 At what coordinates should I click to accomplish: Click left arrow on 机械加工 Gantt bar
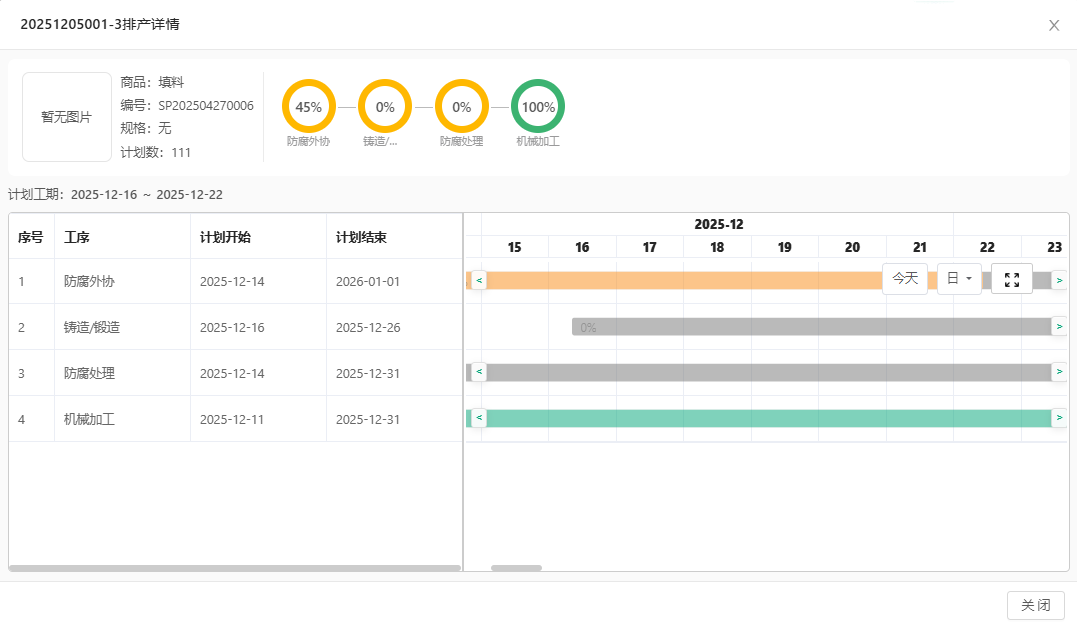(479, 417)
